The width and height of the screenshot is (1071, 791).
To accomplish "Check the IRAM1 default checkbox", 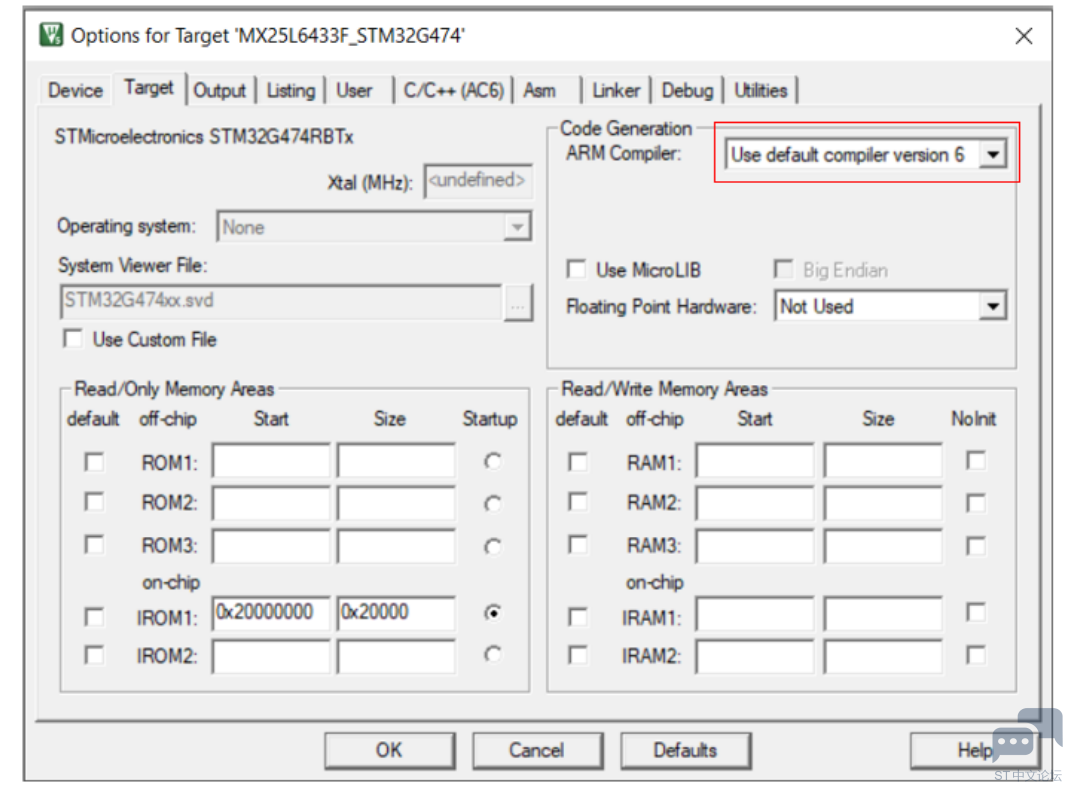I will [x=578, y=617].
